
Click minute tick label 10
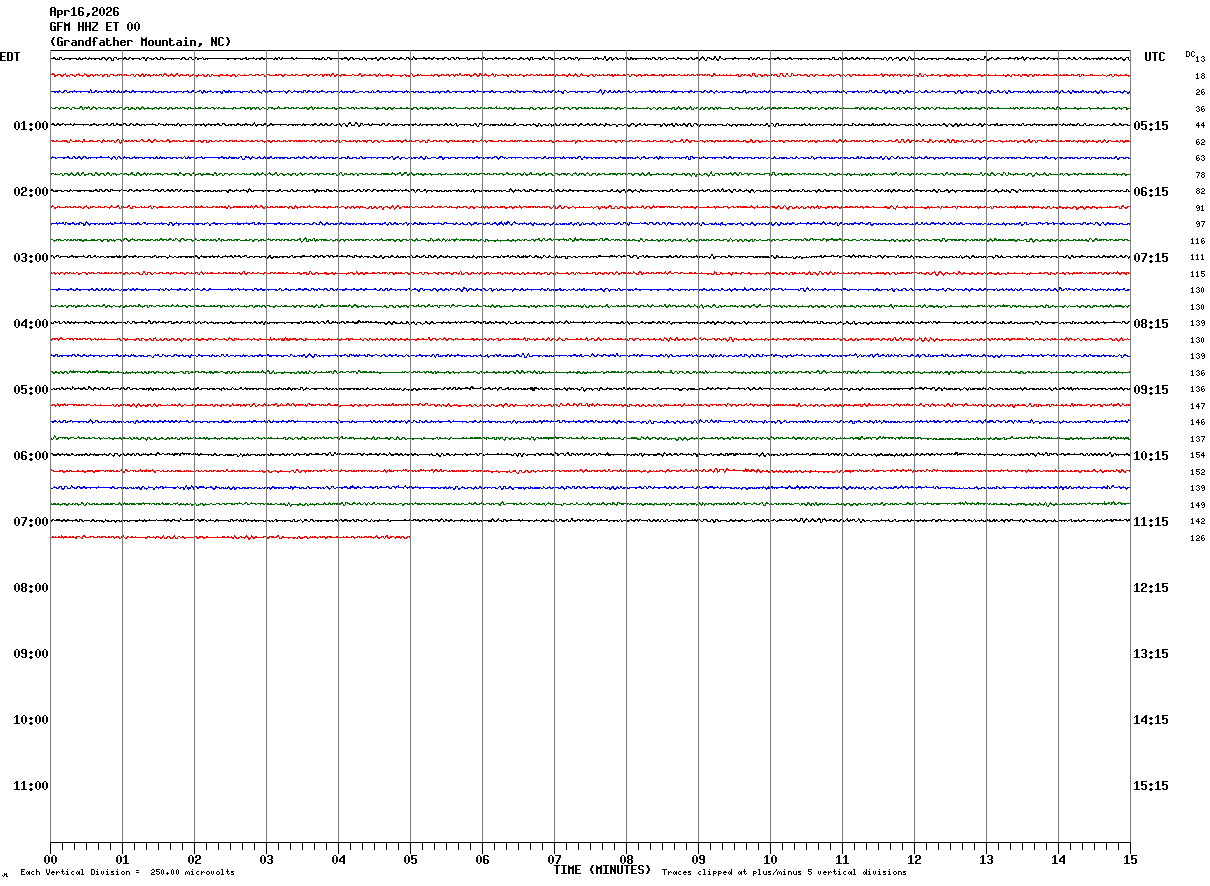(x=770, y=860)
